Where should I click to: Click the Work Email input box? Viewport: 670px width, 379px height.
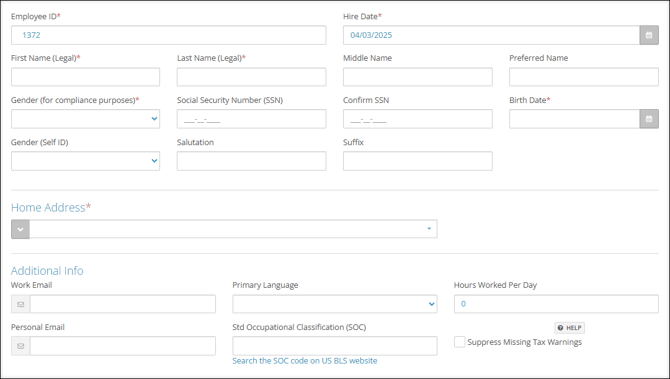click(x=123, y=304)
